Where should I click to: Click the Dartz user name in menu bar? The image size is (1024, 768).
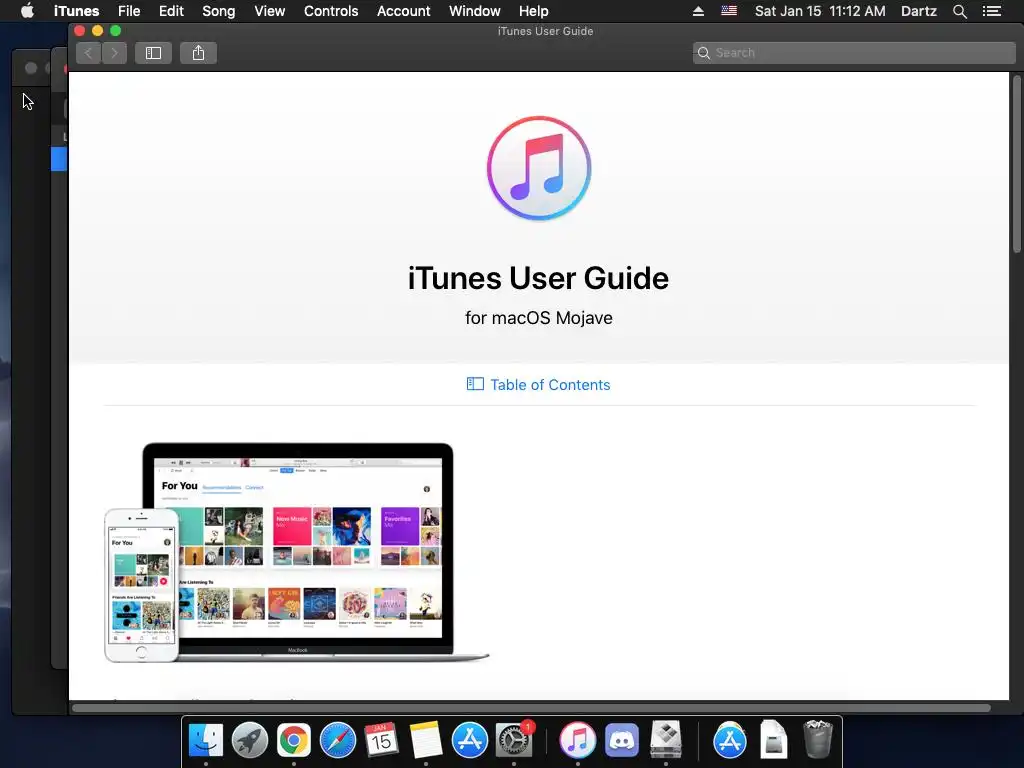click(x=919, y=11)
